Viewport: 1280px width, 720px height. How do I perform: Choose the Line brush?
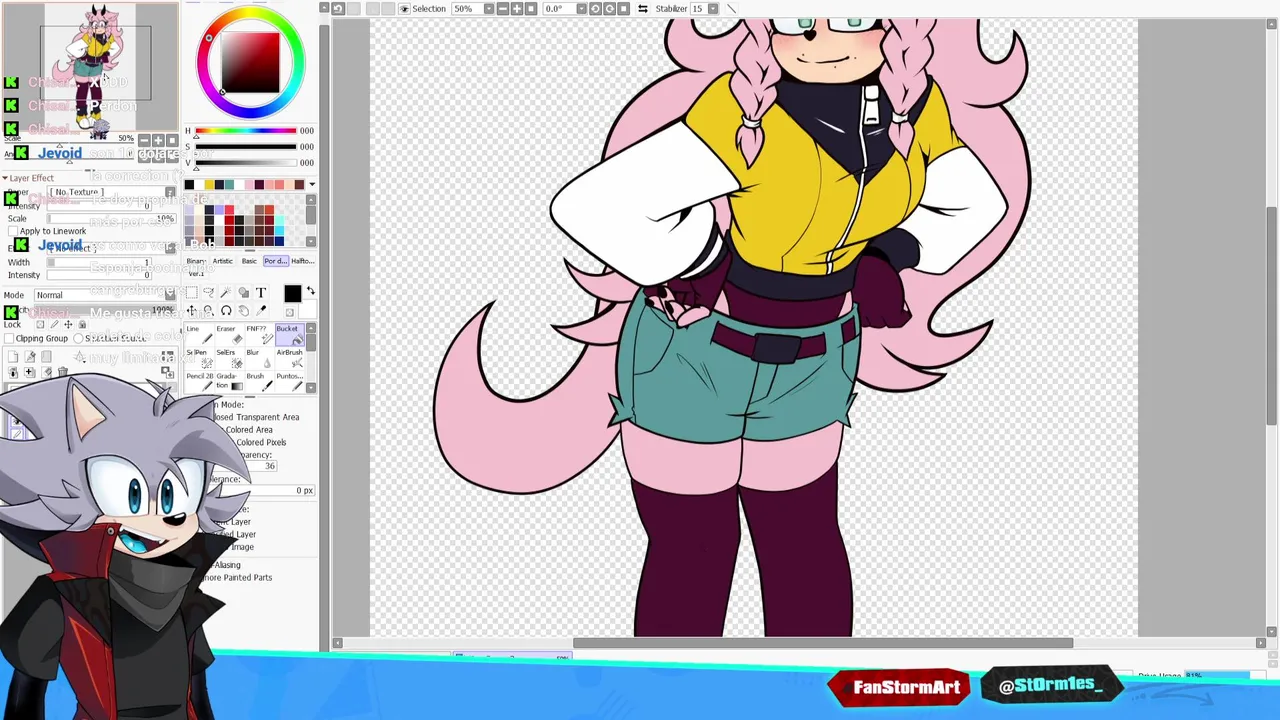pos(200,335)
